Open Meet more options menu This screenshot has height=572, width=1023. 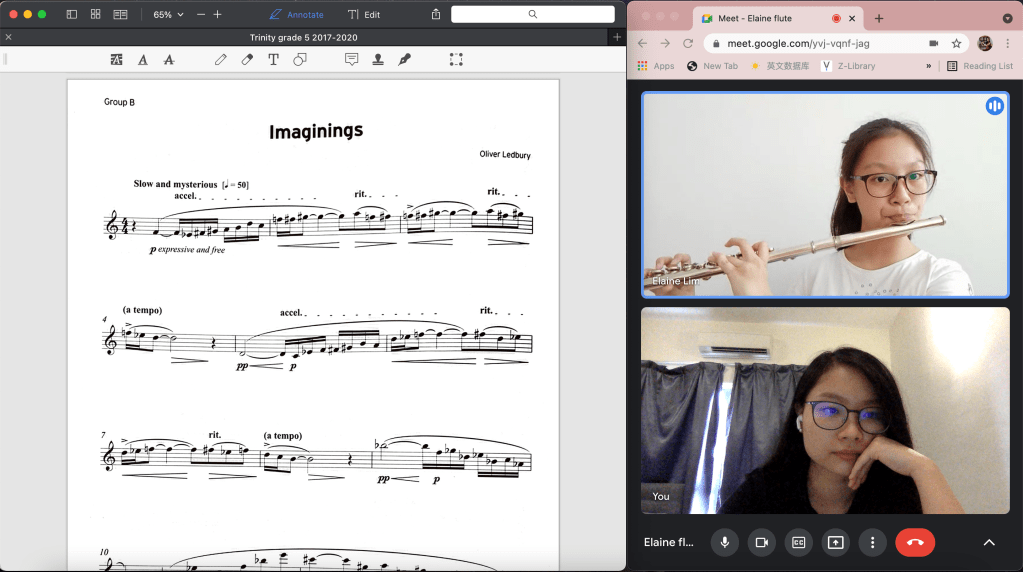pyautogui.click(x=872, y=542)
